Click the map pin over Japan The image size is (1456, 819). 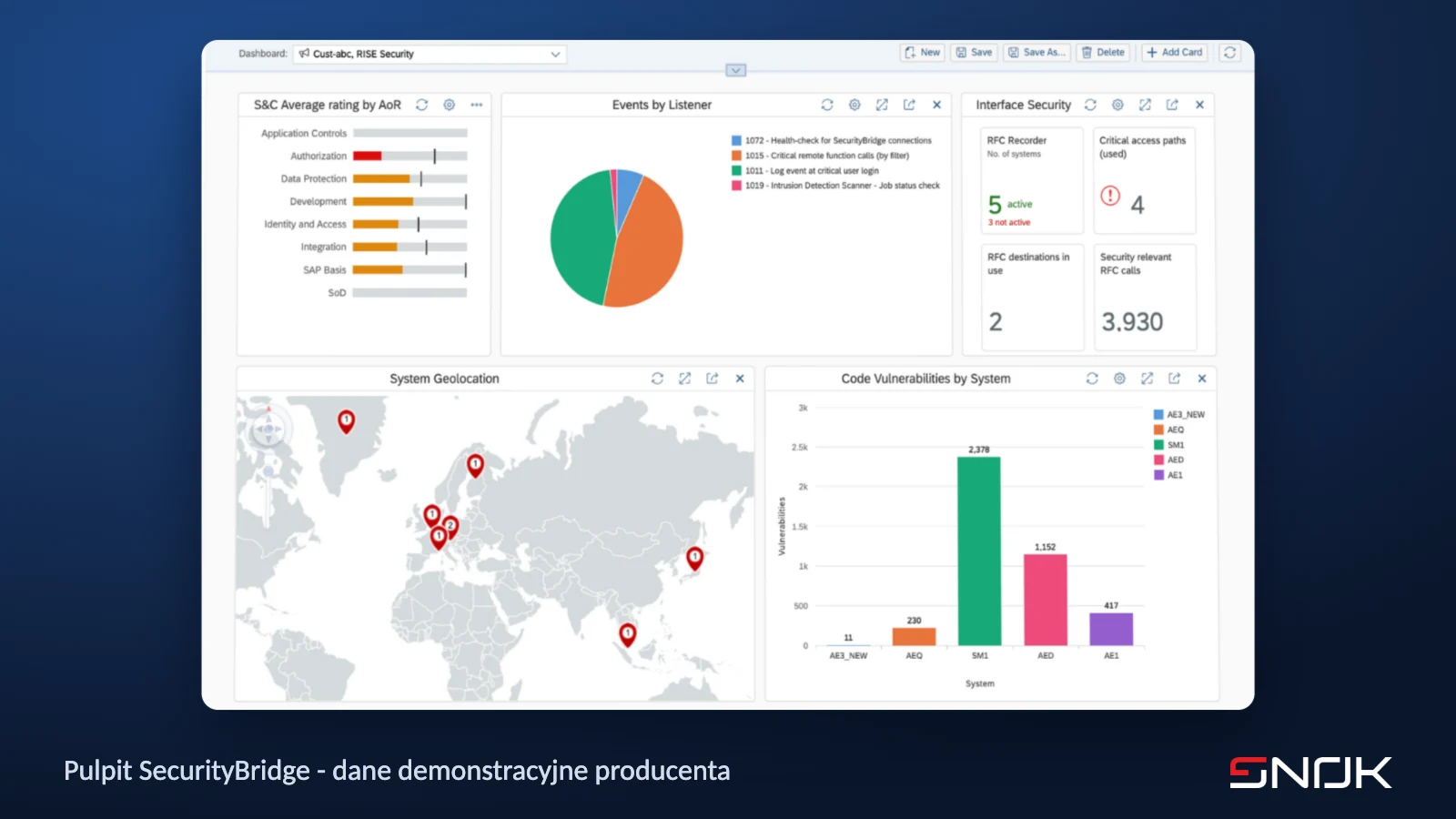click(694, 558)
